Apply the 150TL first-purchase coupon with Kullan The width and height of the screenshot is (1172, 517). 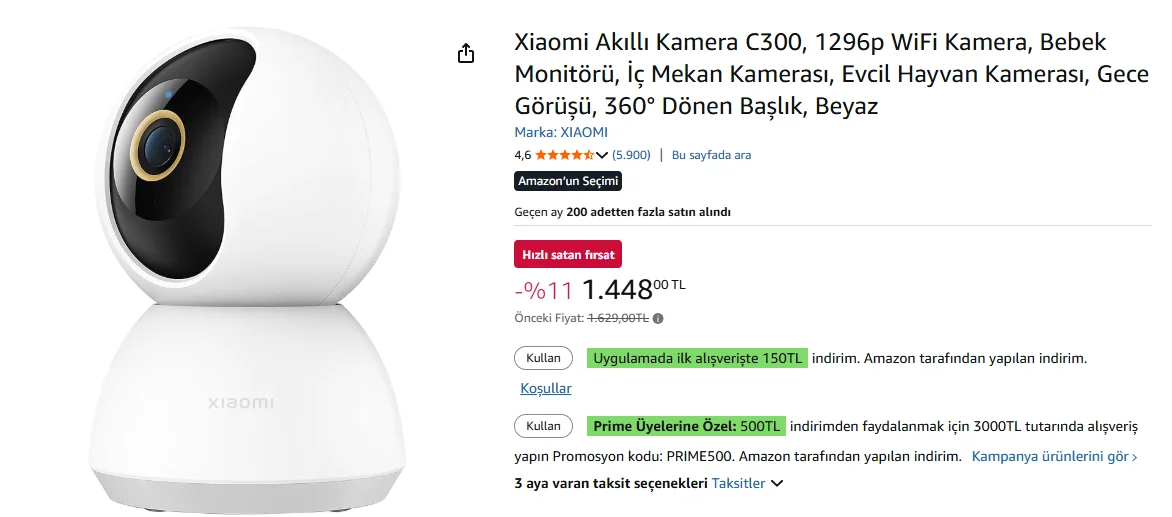[544, 358]
